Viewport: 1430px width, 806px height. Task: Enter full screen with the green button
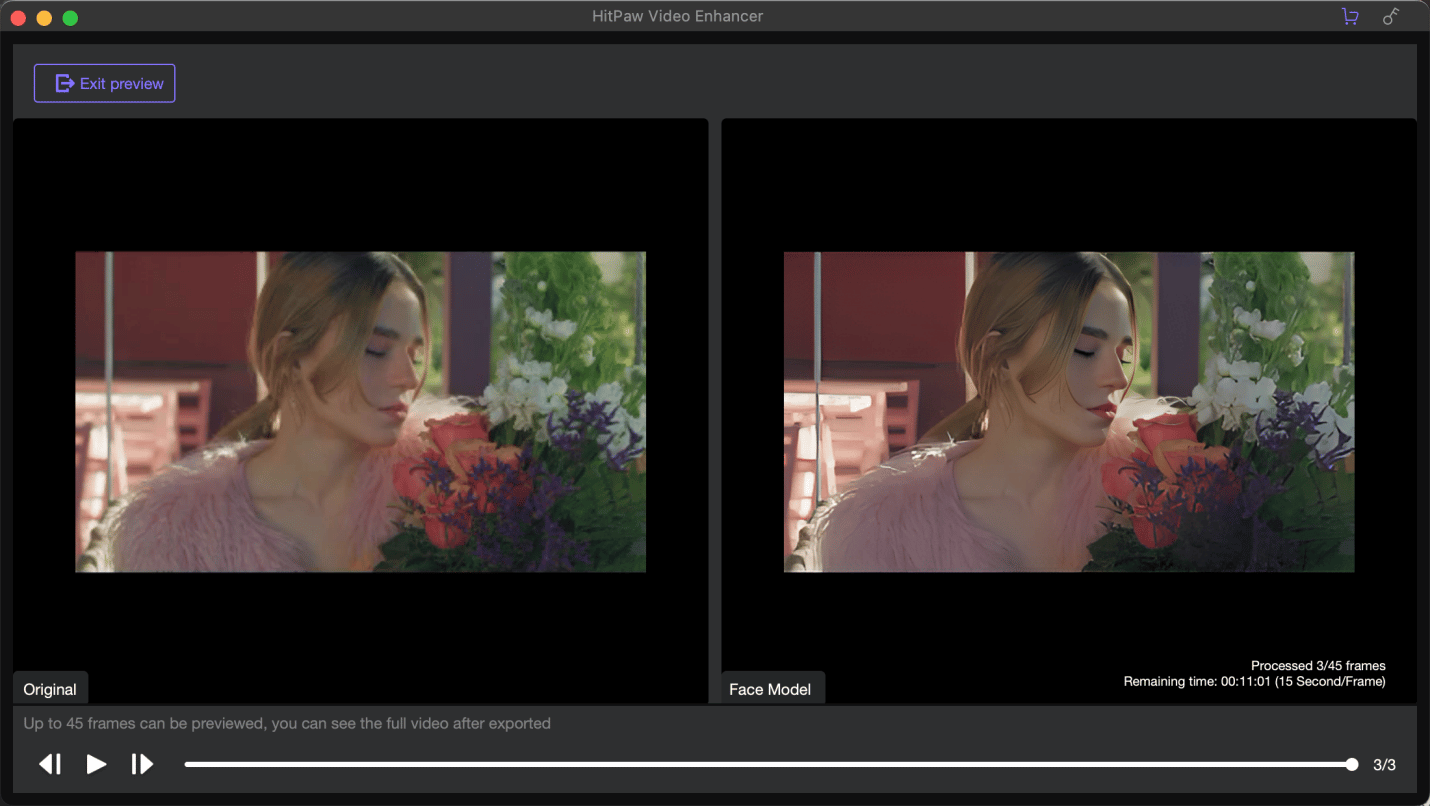(x=70, y=18)
